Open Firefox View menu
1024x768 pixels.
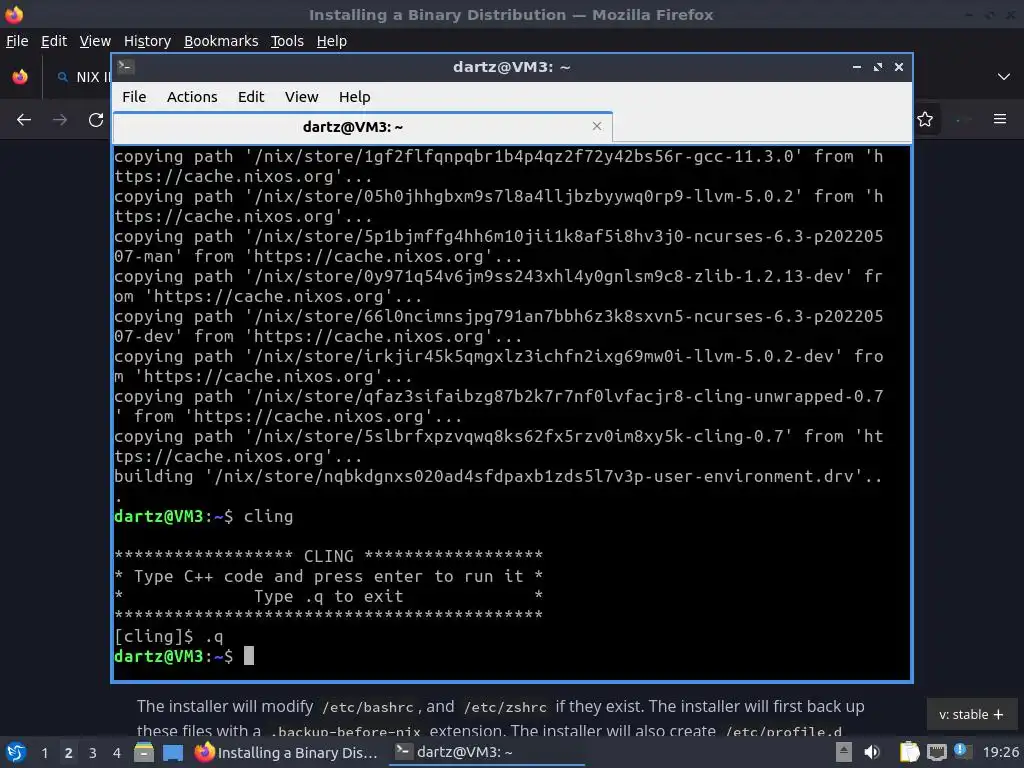pyautogui.click(x=95, y=41)
